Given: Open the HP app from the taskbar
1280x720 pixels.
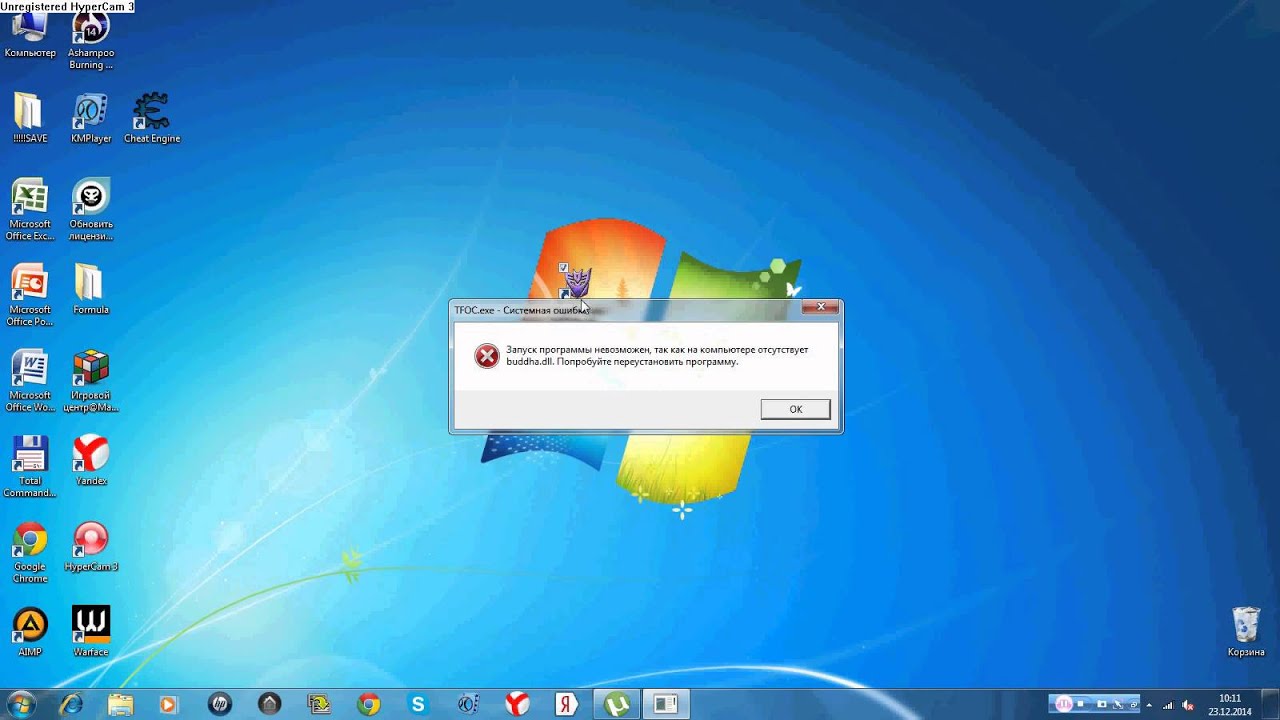Looking at the screenshot, I should pyautogui.click(x=220, y=704).
